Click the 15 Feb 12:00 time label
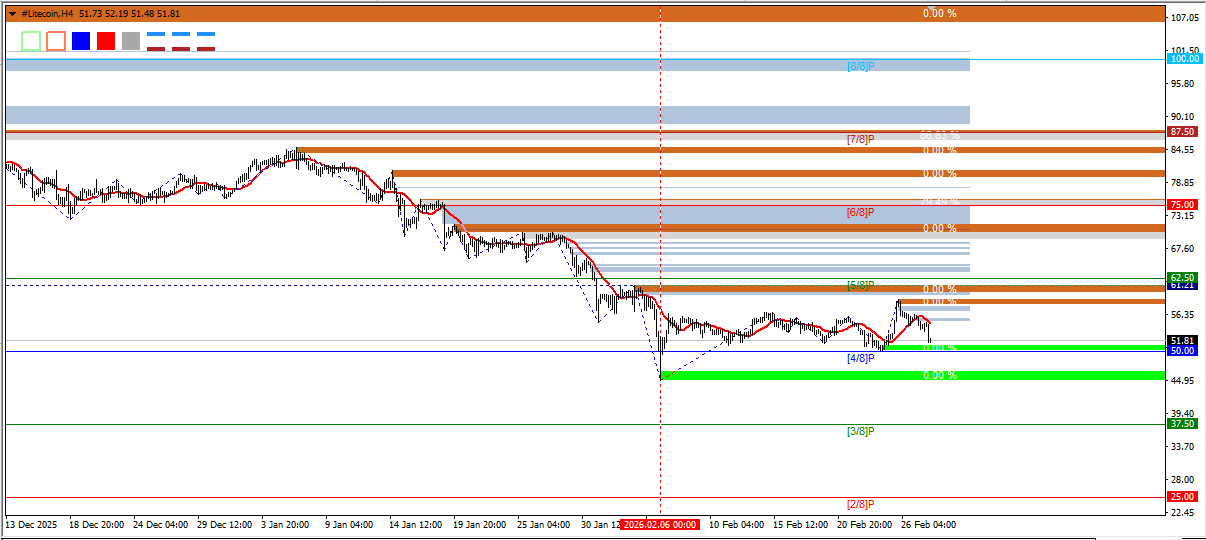Screen dimensions: 1206x540 click(800, 525)
